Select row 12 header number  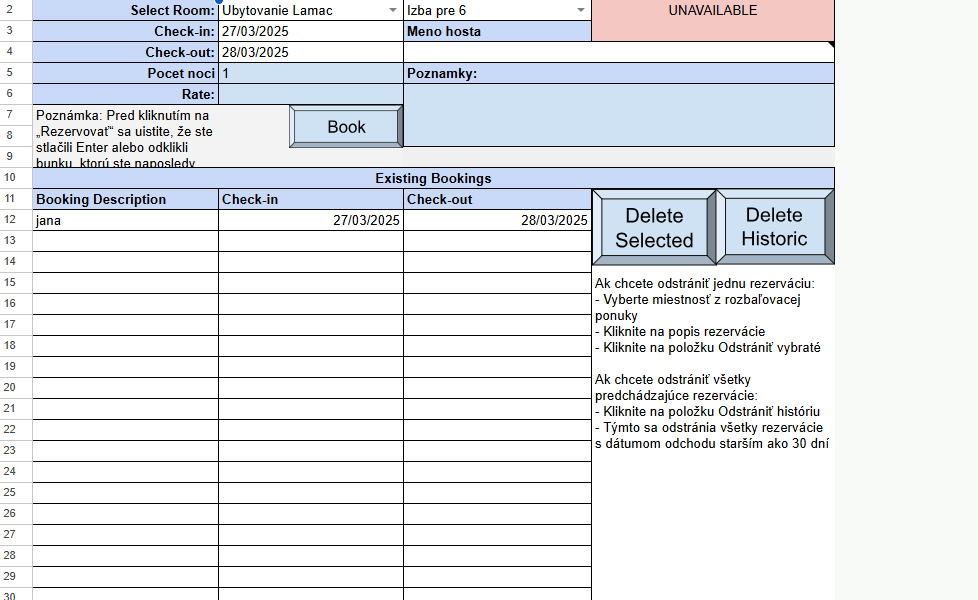click(10, 220)
